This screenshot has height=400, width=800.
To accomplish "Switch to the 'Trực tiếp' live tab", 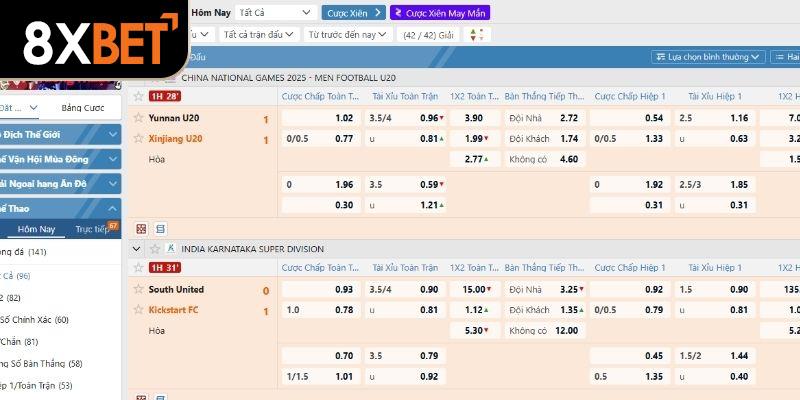I will click(95, 229).
